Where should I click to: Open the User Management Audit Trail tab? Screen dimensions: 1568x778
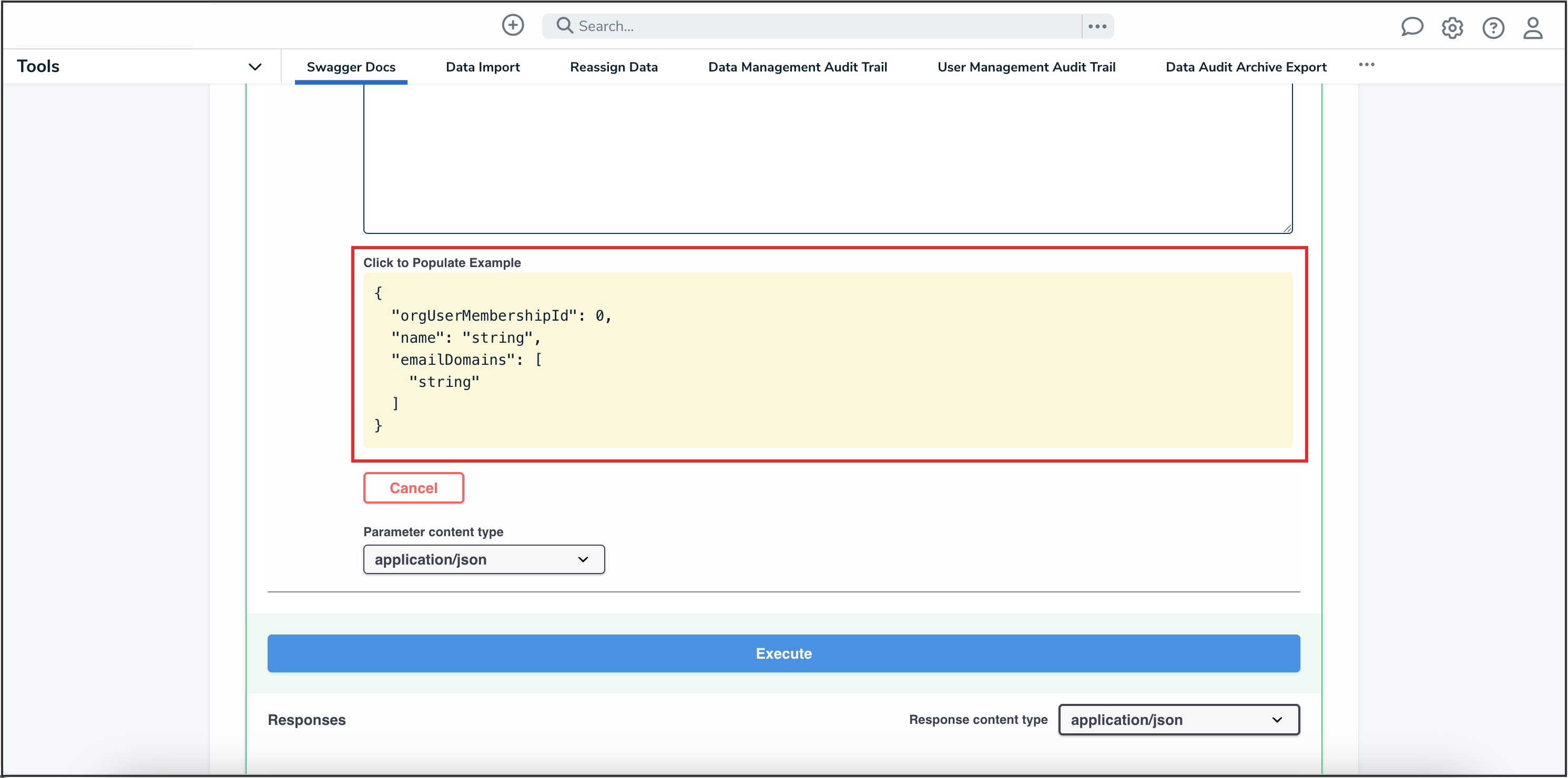point(1026,67)
